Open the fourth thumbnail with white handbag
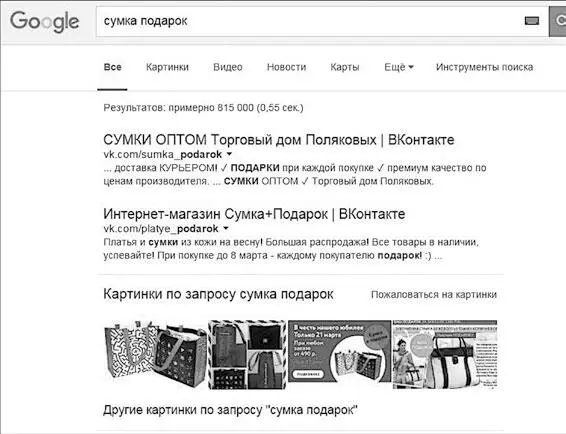Viewport: 566px width, 434px height. click(x=445, y=354)
